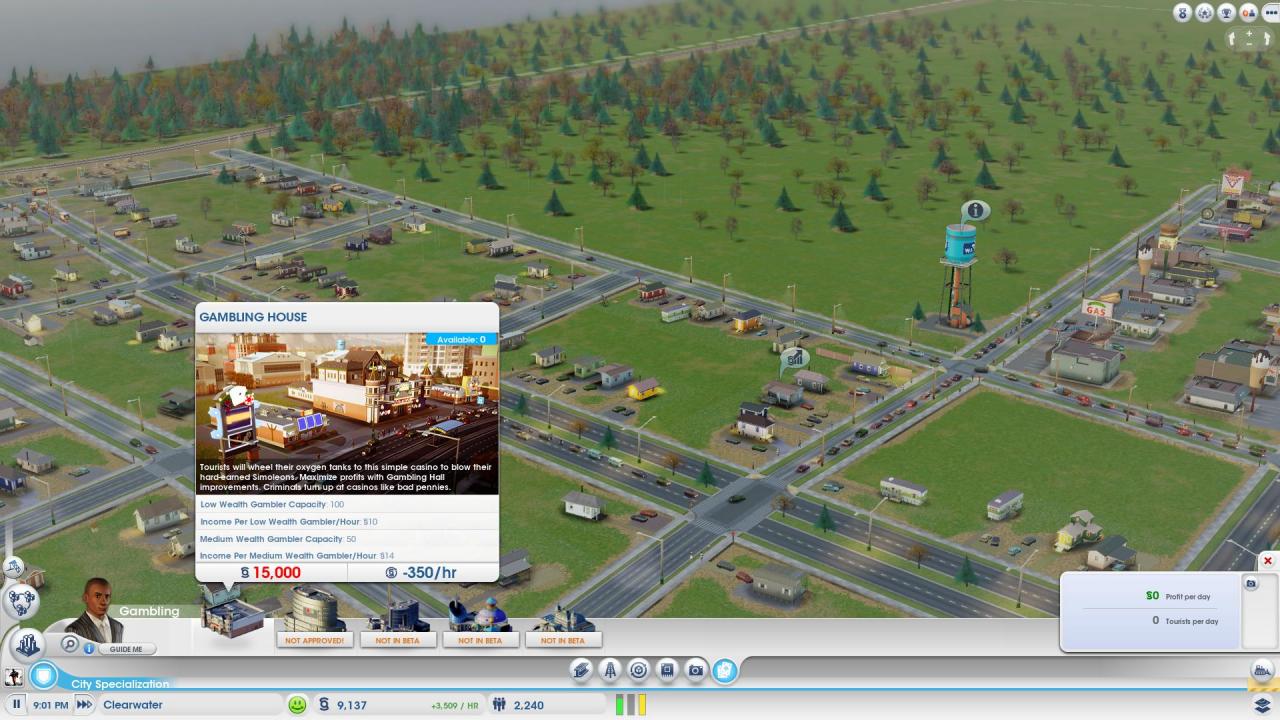Open the trophy challenges icon
Image resolution: width=1280 pixels, height=720 pixels.
point(1227,13)
